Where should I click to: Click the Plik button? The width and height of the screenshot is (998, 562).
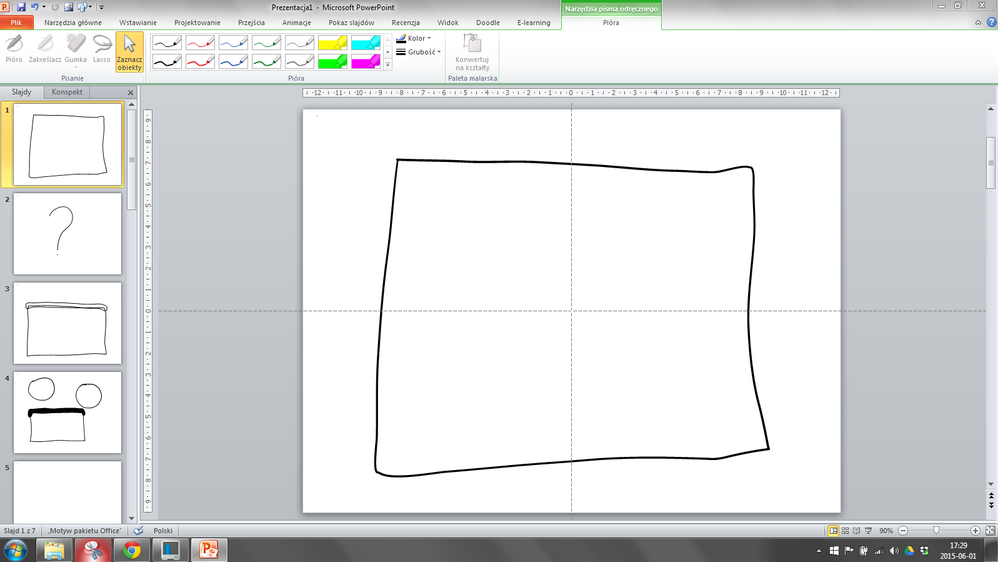16,22
